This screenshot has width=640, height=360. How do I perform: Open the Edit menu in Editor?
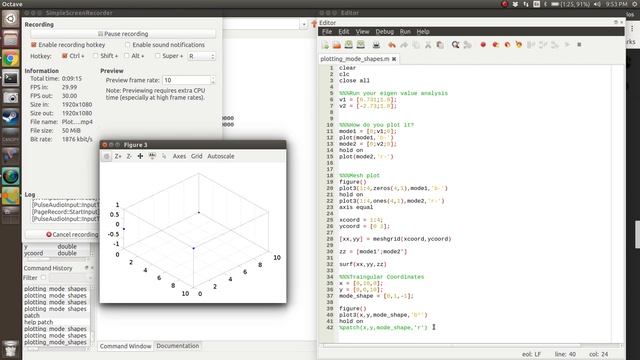click(x=344, y=31)
